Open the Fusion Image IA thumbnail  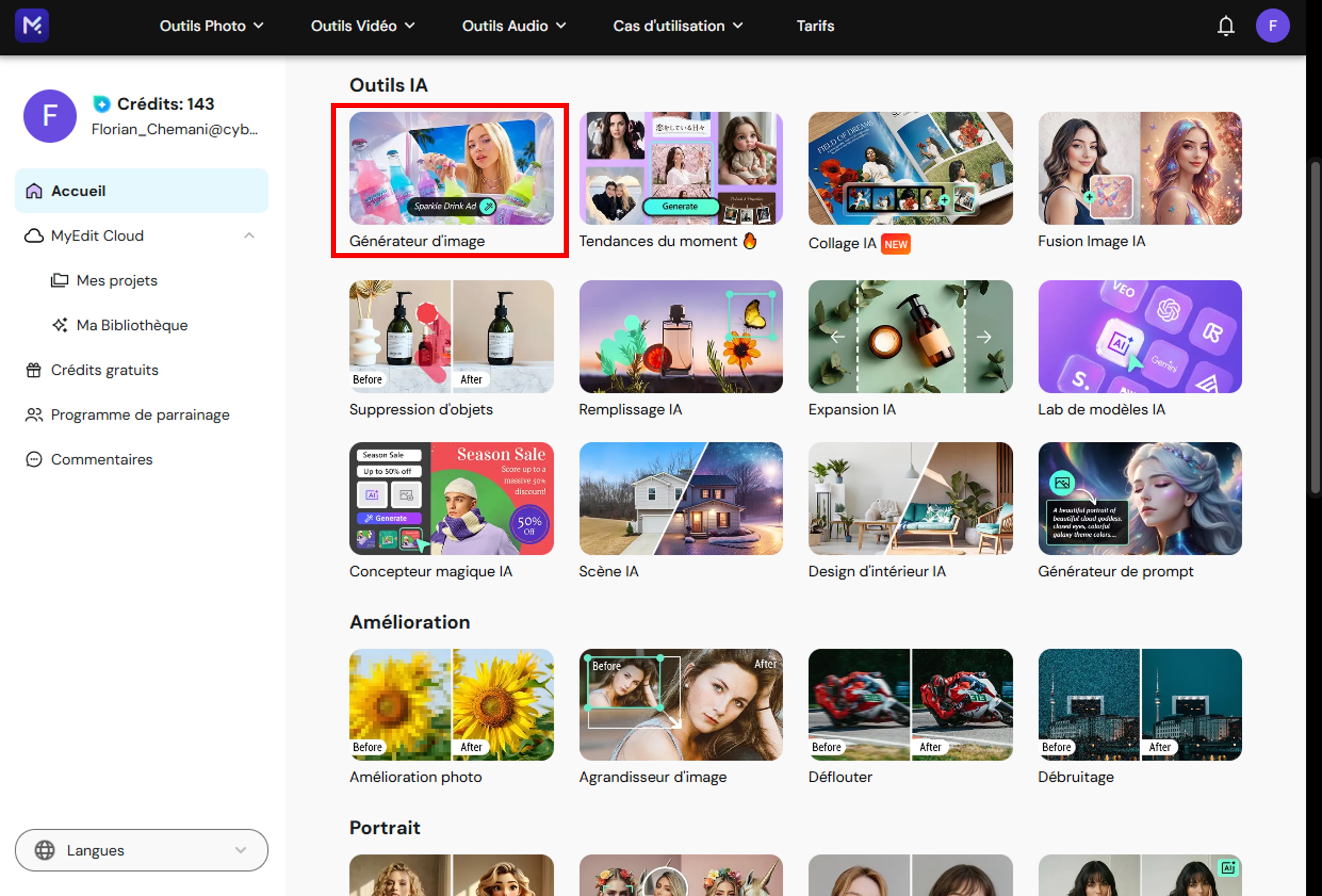coord(1140,168)
